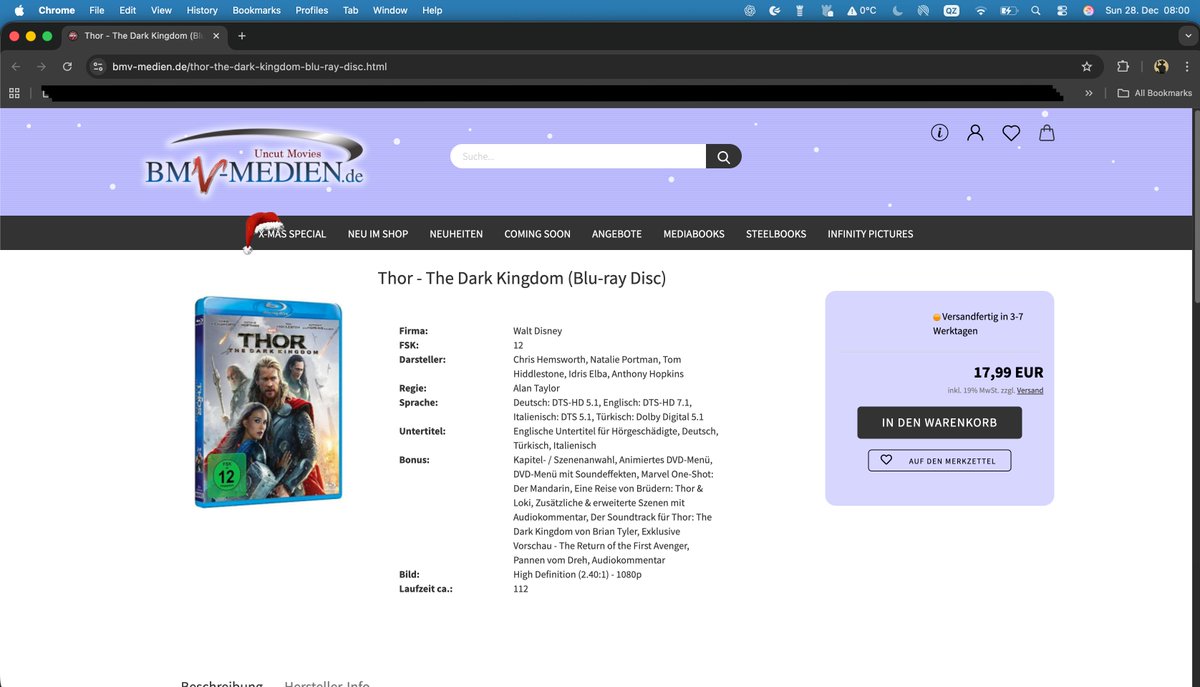Click AUF DEN MERKZETTEL button

[x=940, y=460]
